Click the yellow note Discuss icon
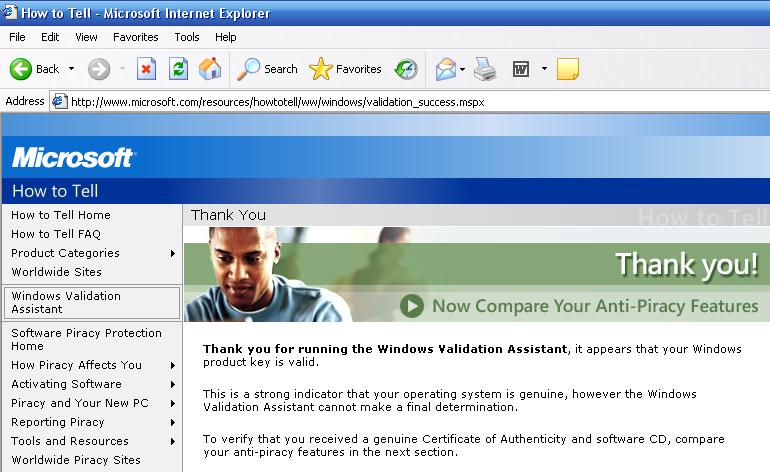770x472 pixels. coord(568,69)
